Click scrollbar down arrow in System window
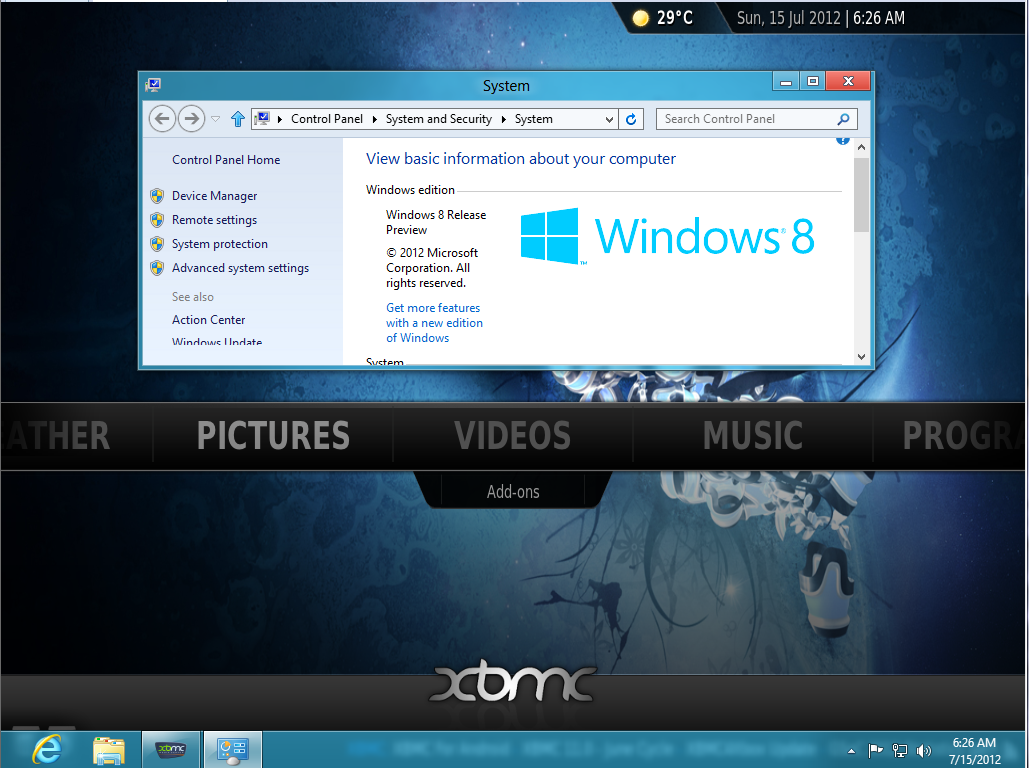 coord(862,356)
